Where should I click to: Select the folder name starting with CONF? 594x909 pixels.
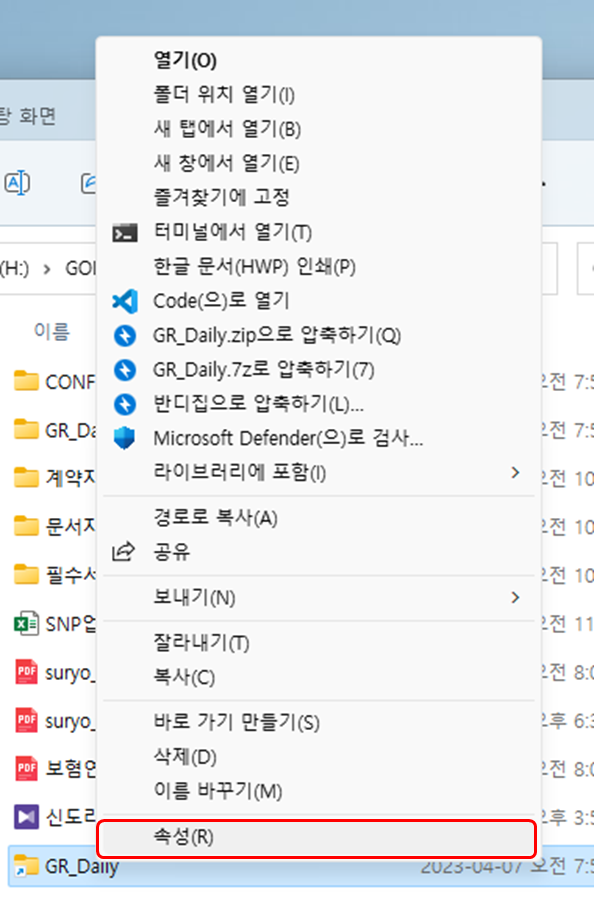70,382
